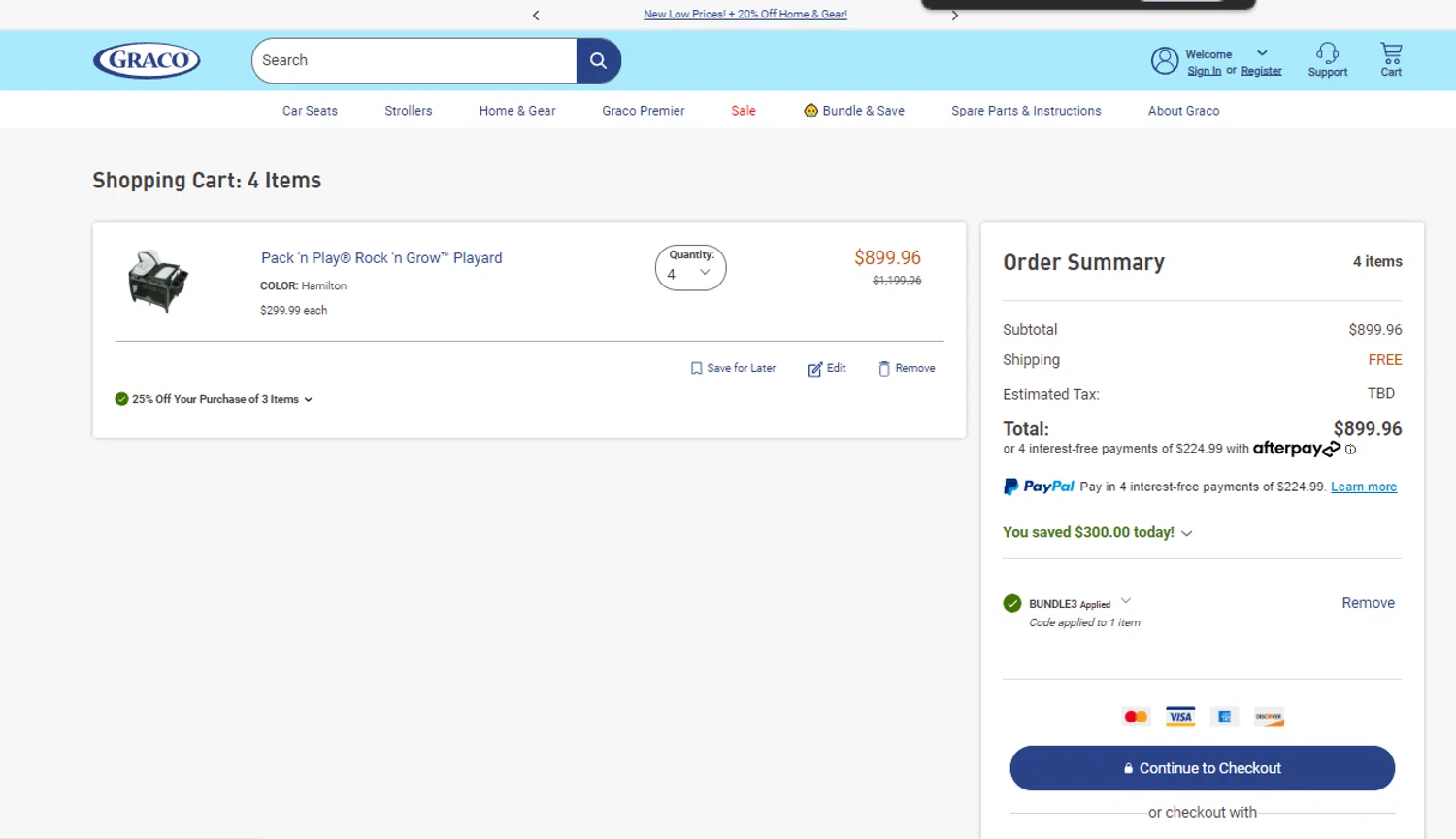Click the Graco logo
The height and width of the screenshot is (839, 1456).
tap(147, 60)
